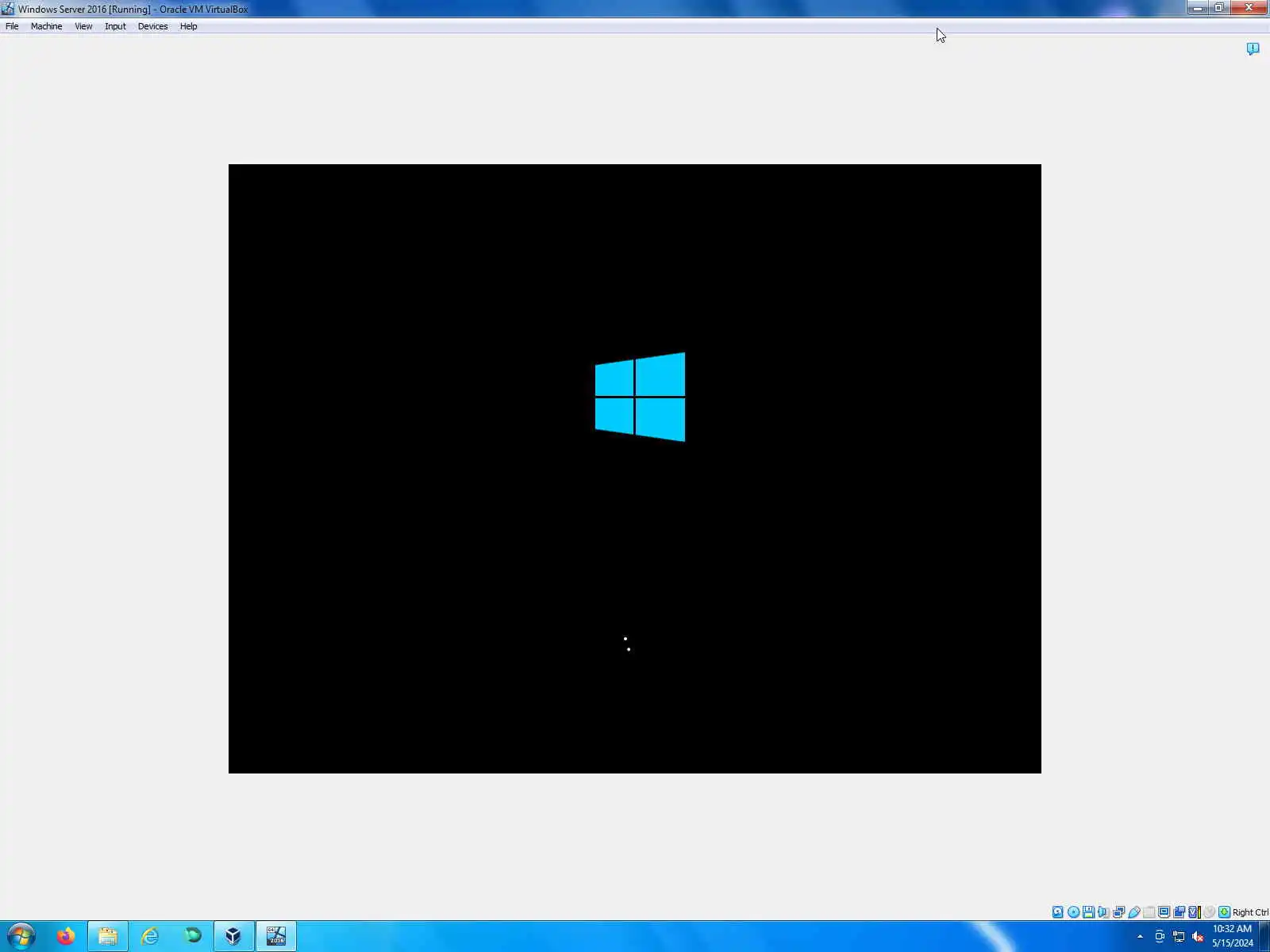Screen dimensions: 1270x952
Task: Open the Devices menu
Action: tap(152, 26)
